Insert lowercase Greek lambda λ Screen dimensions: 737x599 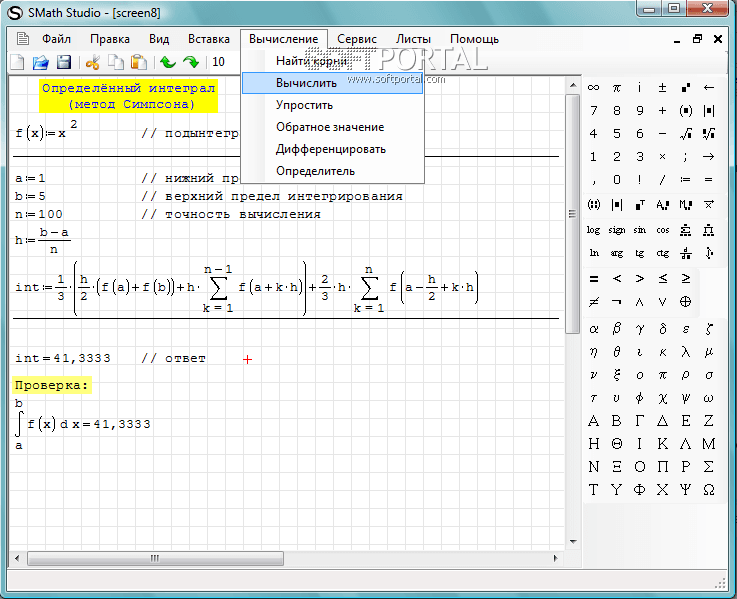point(686,352)
